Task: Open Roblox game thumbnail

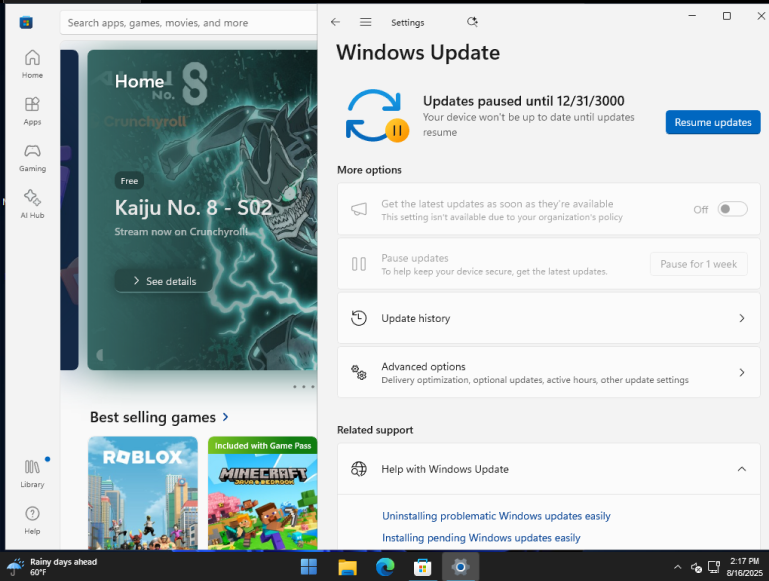Action: click(143, 493)
